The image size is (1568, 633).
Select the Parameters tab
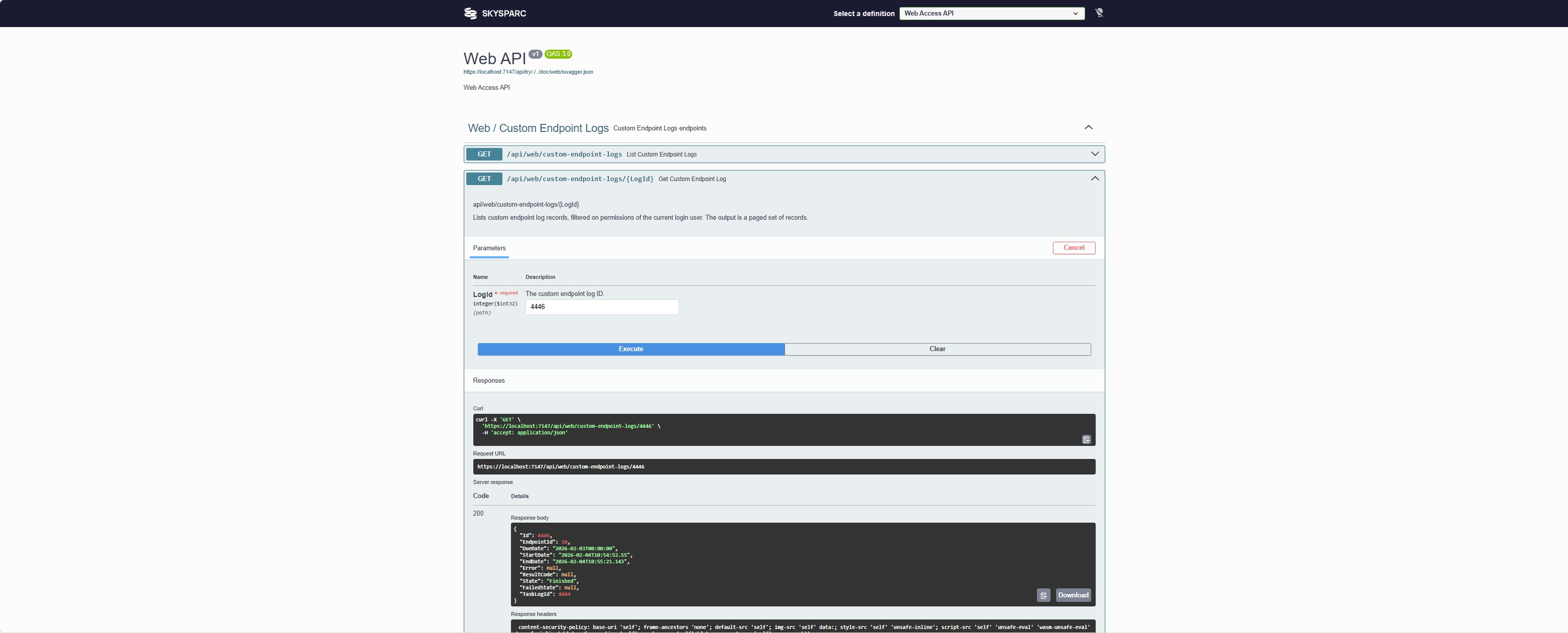(489, 248)
